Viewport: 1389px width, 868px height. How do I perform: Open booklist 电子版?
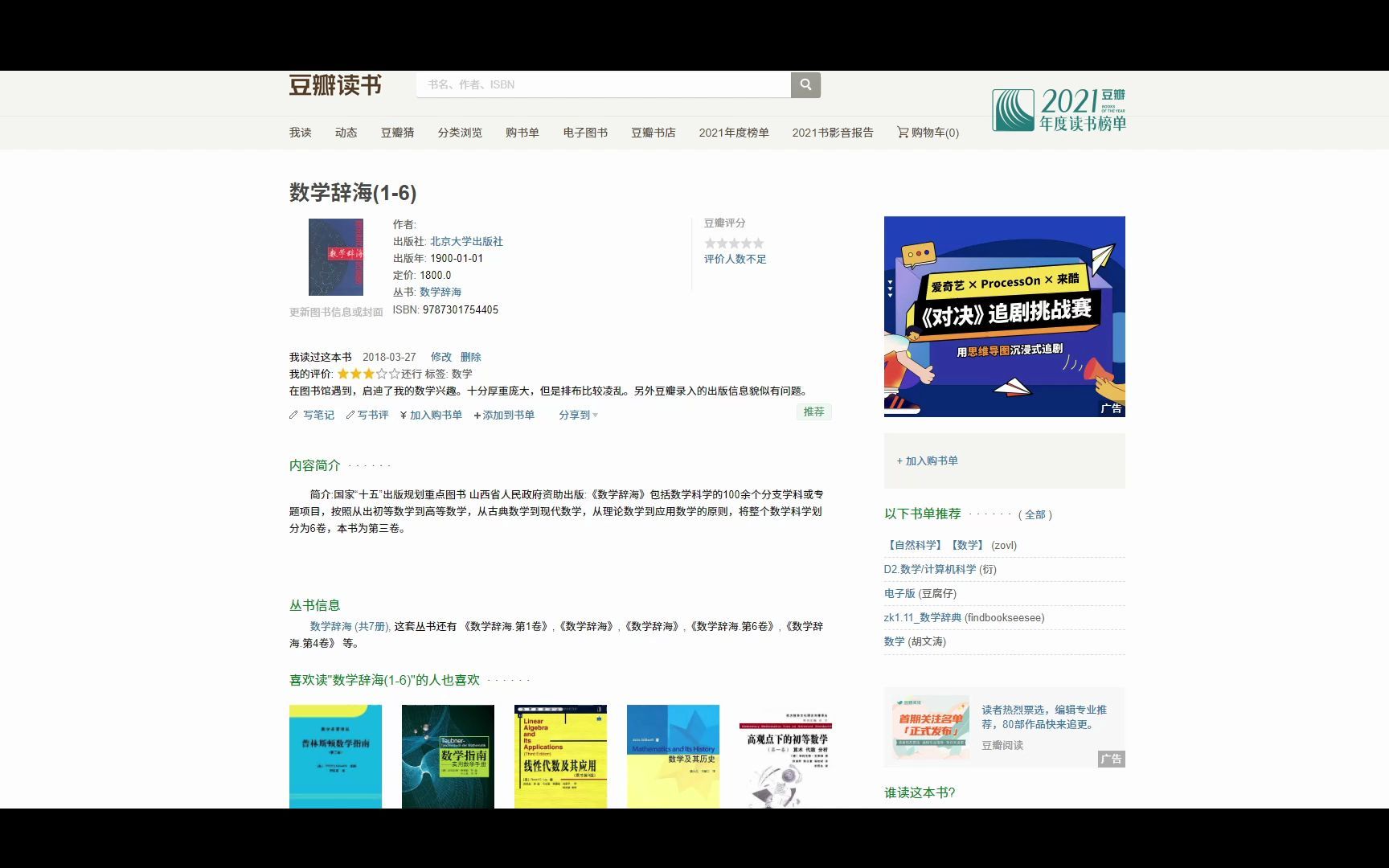[x=899, y=593]
